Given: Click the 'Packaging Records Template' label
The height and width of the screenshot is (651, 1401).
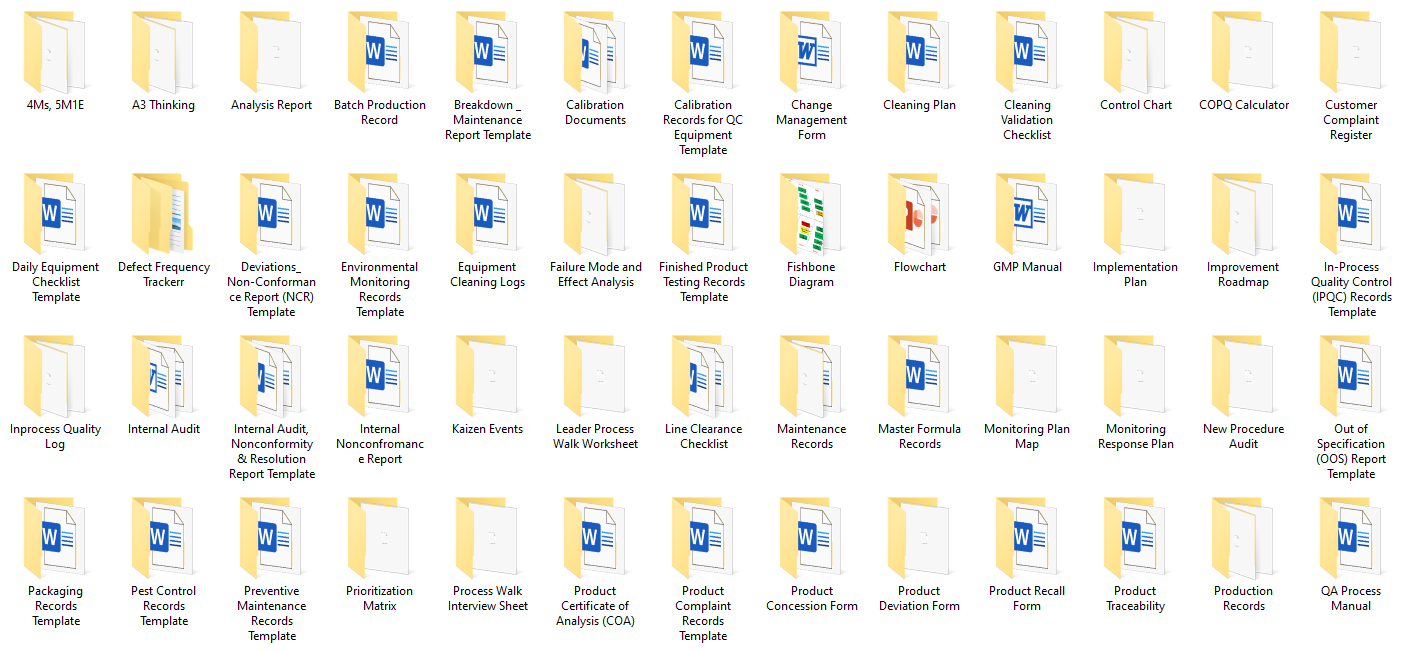Looking at the screenshot, I should [55, 606].
